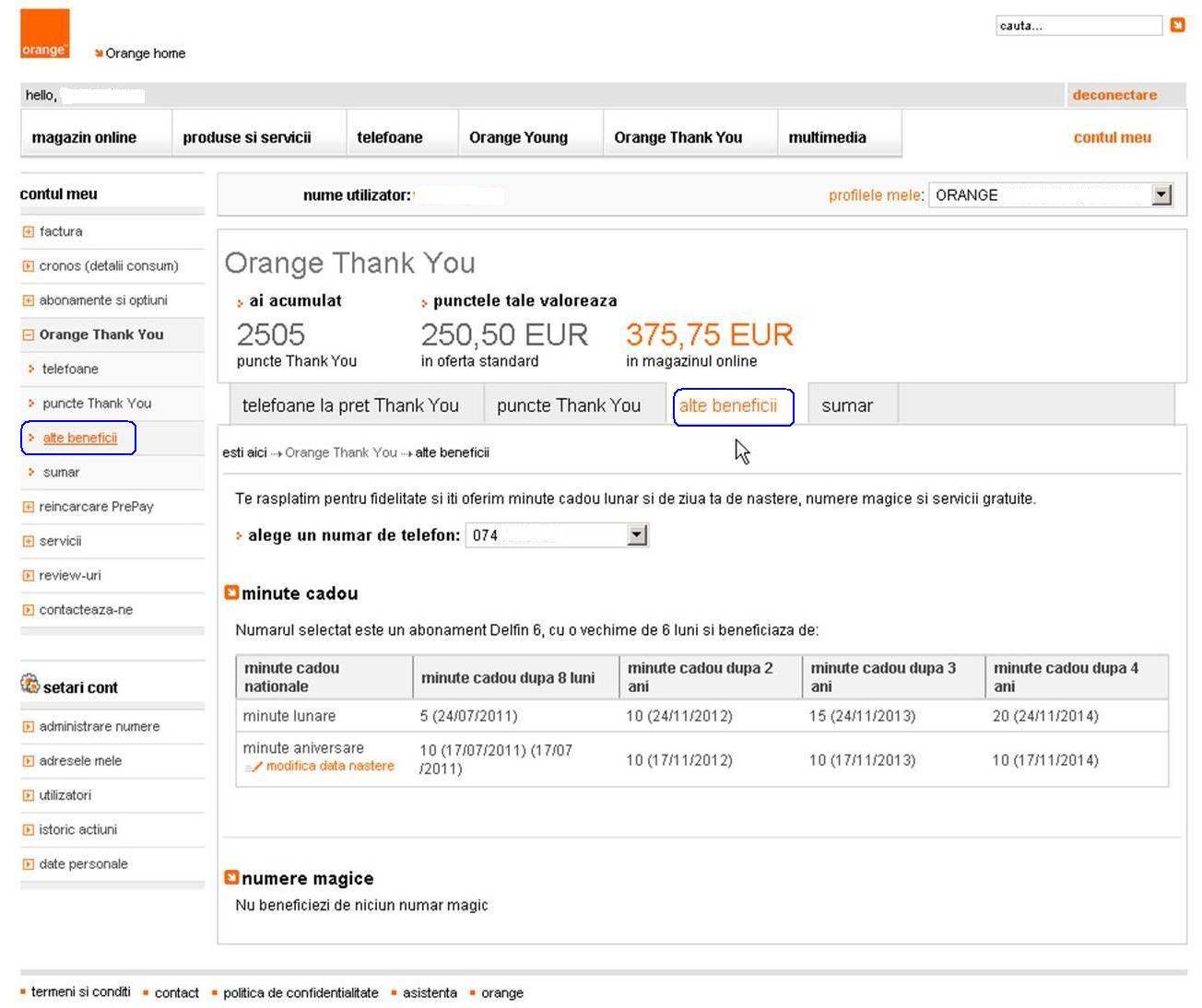The image size is (1202, 1008).
Task: Expand servicii plus icon
Action: [x=28, y=542]
